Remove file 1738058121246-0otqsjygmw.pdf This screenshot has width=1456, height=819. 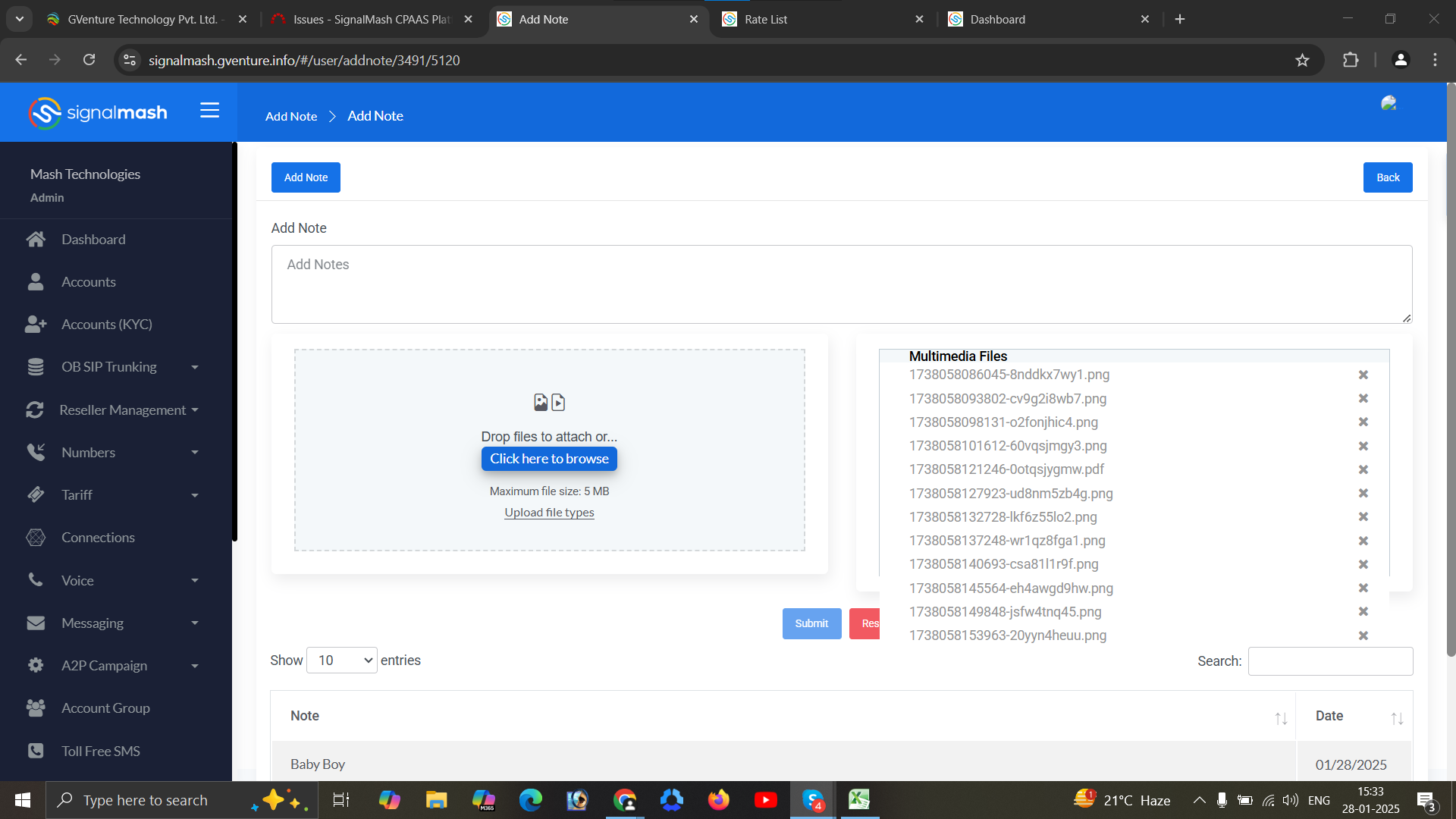[x=1363, y=469]
